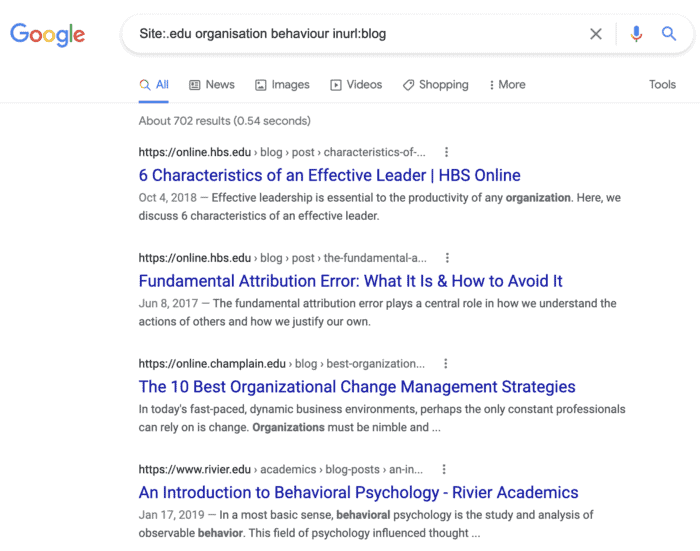Open An Introduction to Behavioral Psychology link
This screenshot has width=700, height=551.
pos(358,493)
